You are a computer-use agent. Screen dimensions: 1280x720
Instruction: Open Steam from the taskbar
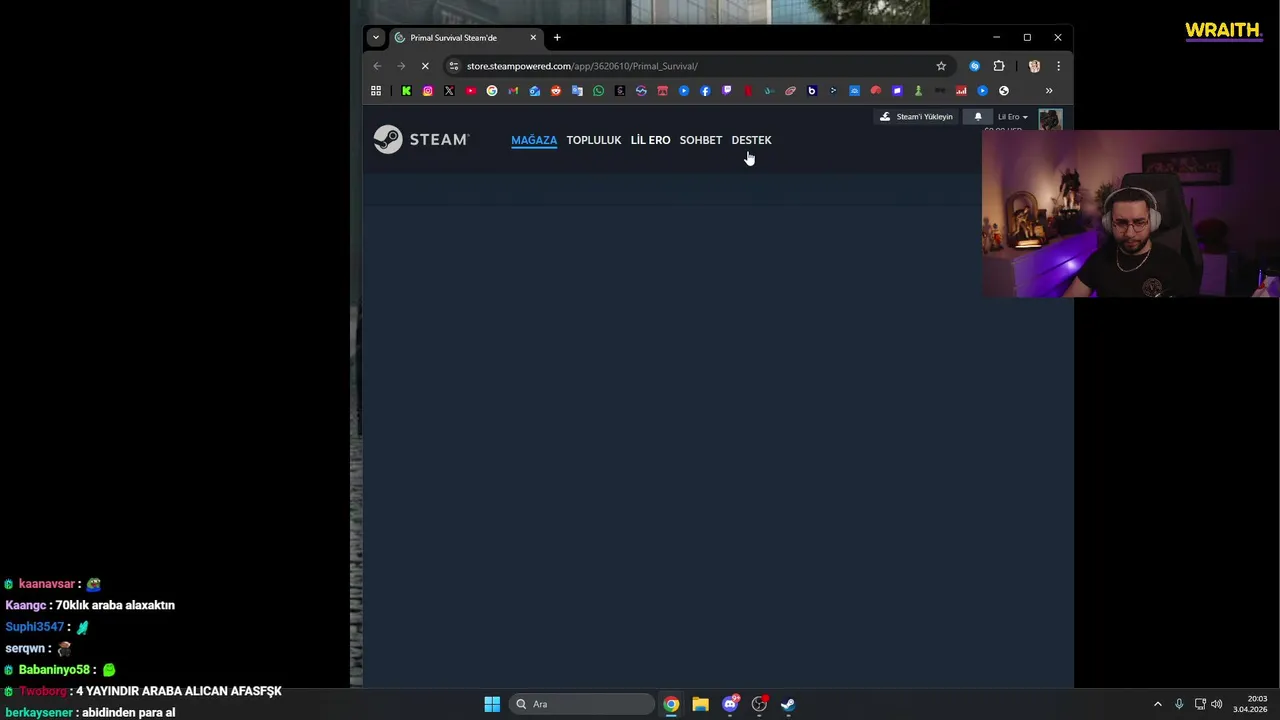point(788,704)
